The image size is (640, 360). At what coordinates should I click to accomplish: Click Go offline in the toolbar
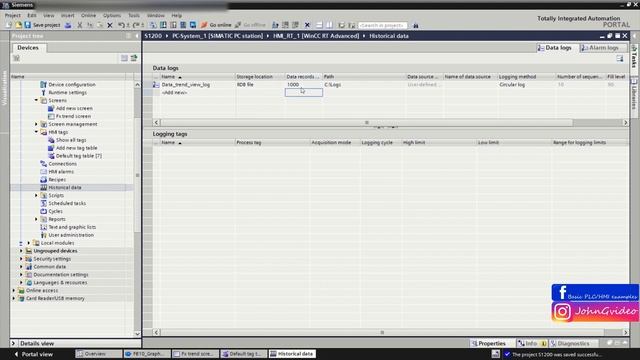point(250,25)
